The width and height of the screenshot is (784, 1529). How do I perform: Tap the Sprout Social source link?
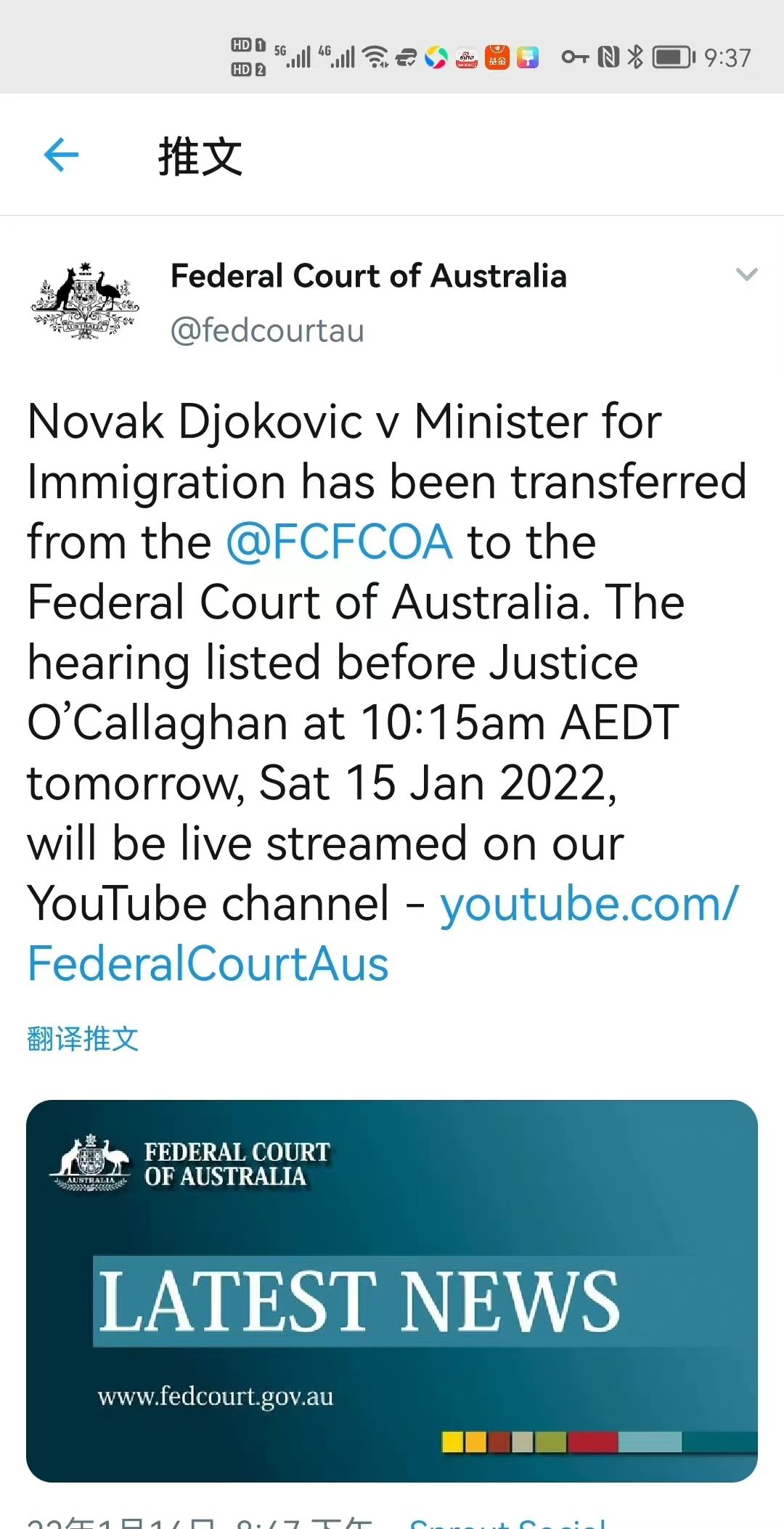[508, 1523]
